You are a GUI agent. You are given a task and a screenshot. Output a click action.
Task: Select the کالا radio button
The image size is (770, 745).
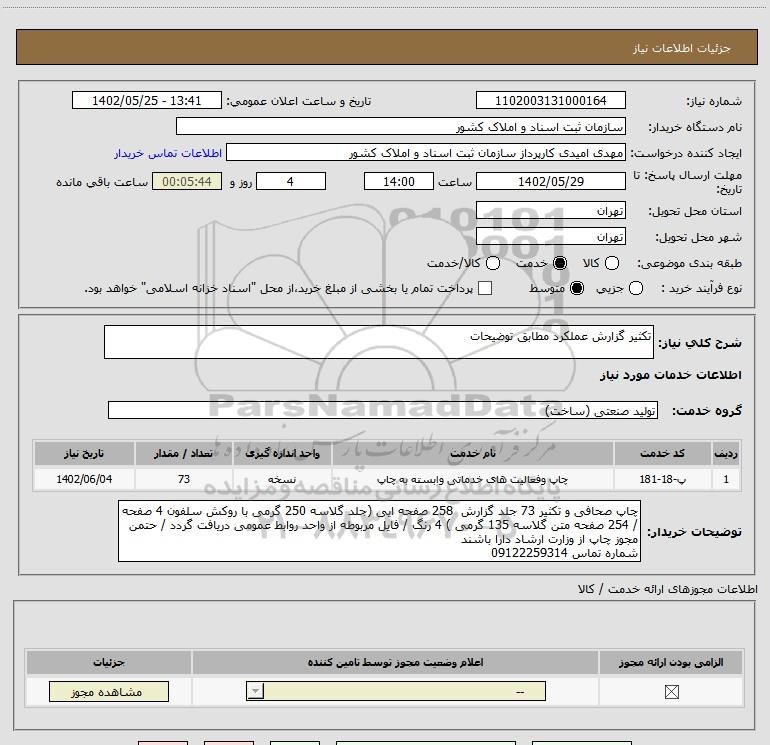pos(612,263)
